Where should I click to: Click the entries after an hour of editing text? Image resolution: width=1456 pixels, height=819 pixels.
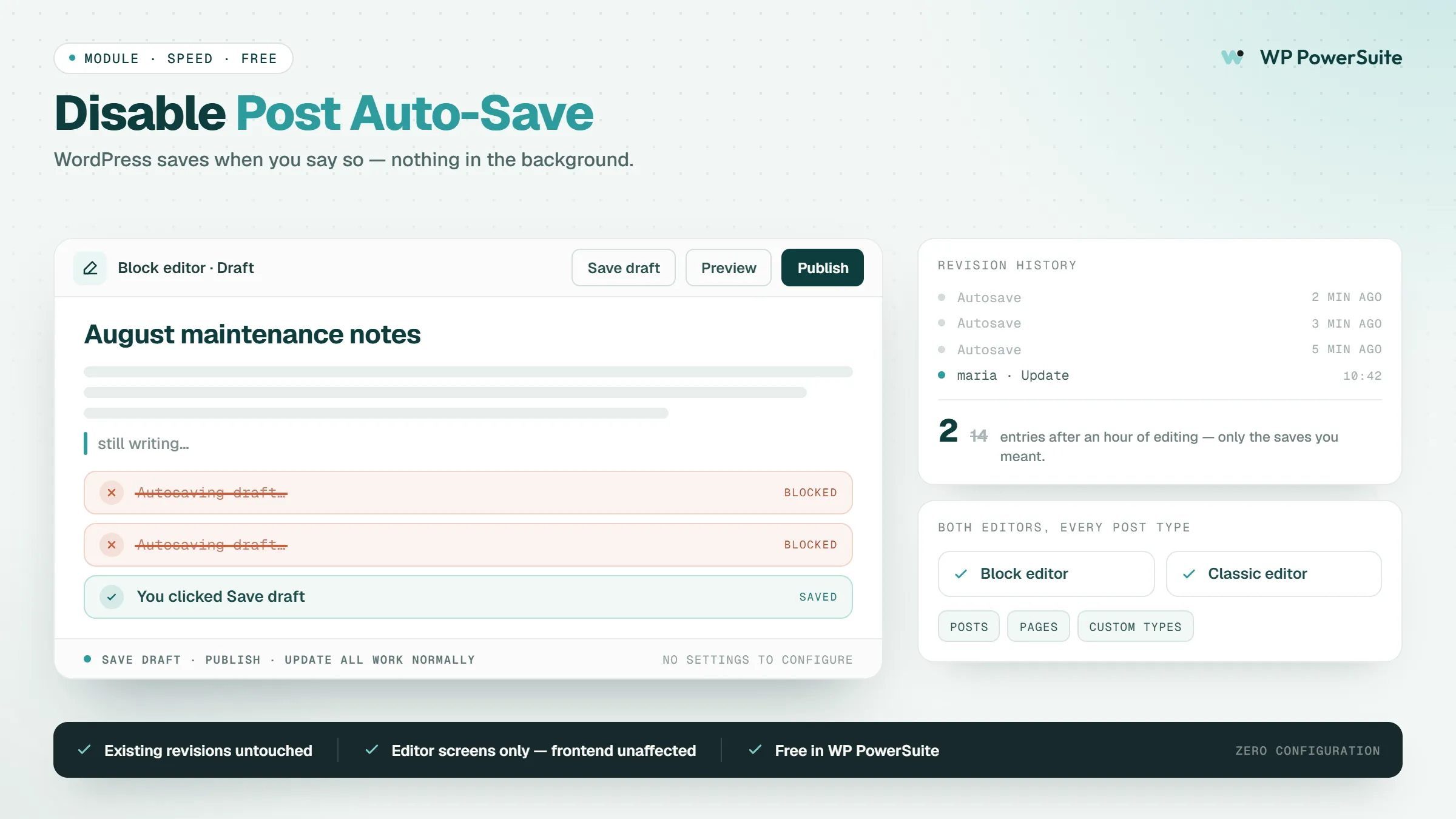pos(1169,447)
